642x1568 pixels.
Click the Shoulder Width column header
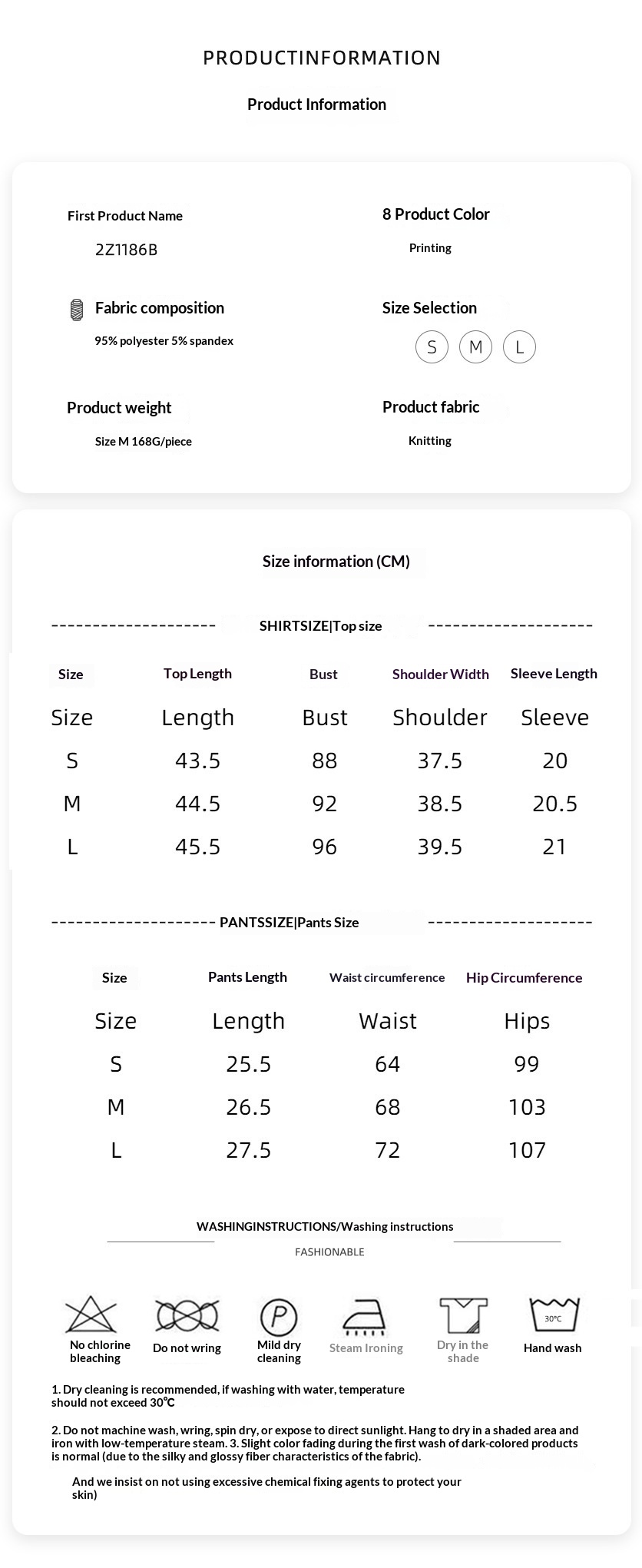(x=440, y=675)
